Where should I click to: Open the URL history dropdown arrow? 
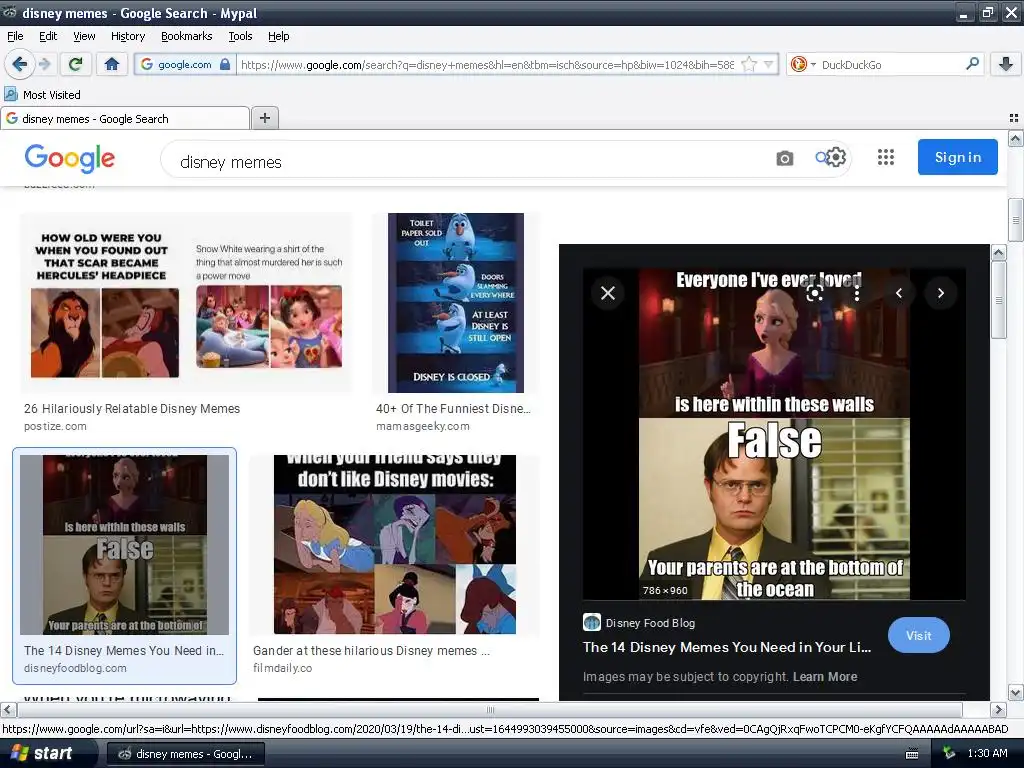click(x=769, y=64)
